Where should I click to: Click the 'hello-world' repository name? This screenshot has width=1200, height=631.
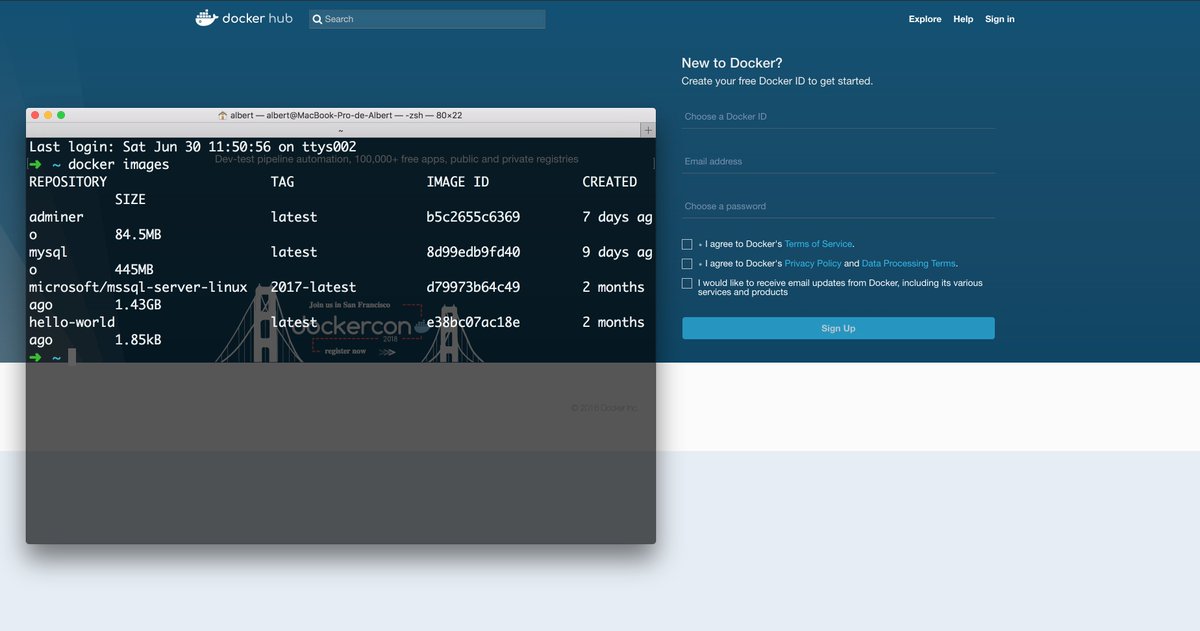pyautogui.click(x=72, y=322)
